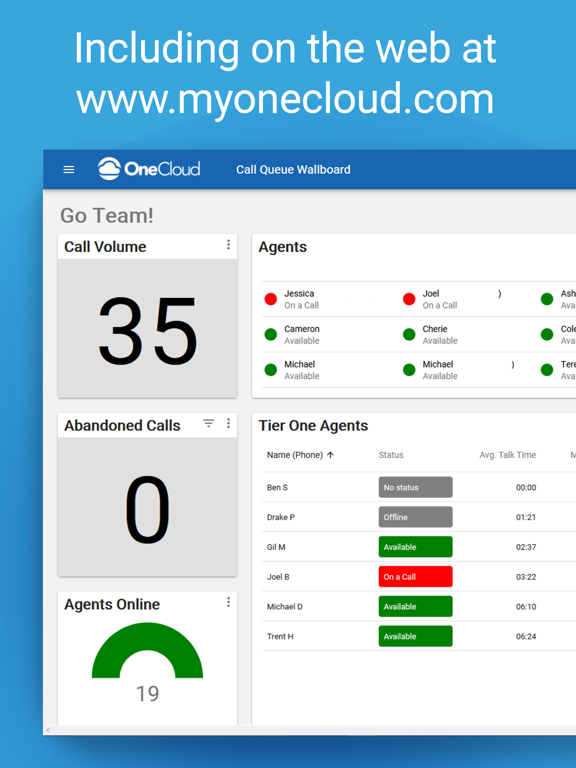Screen dimensions: 576x768
Task: Click the Call Volume card title
Action: coord(105,247)
